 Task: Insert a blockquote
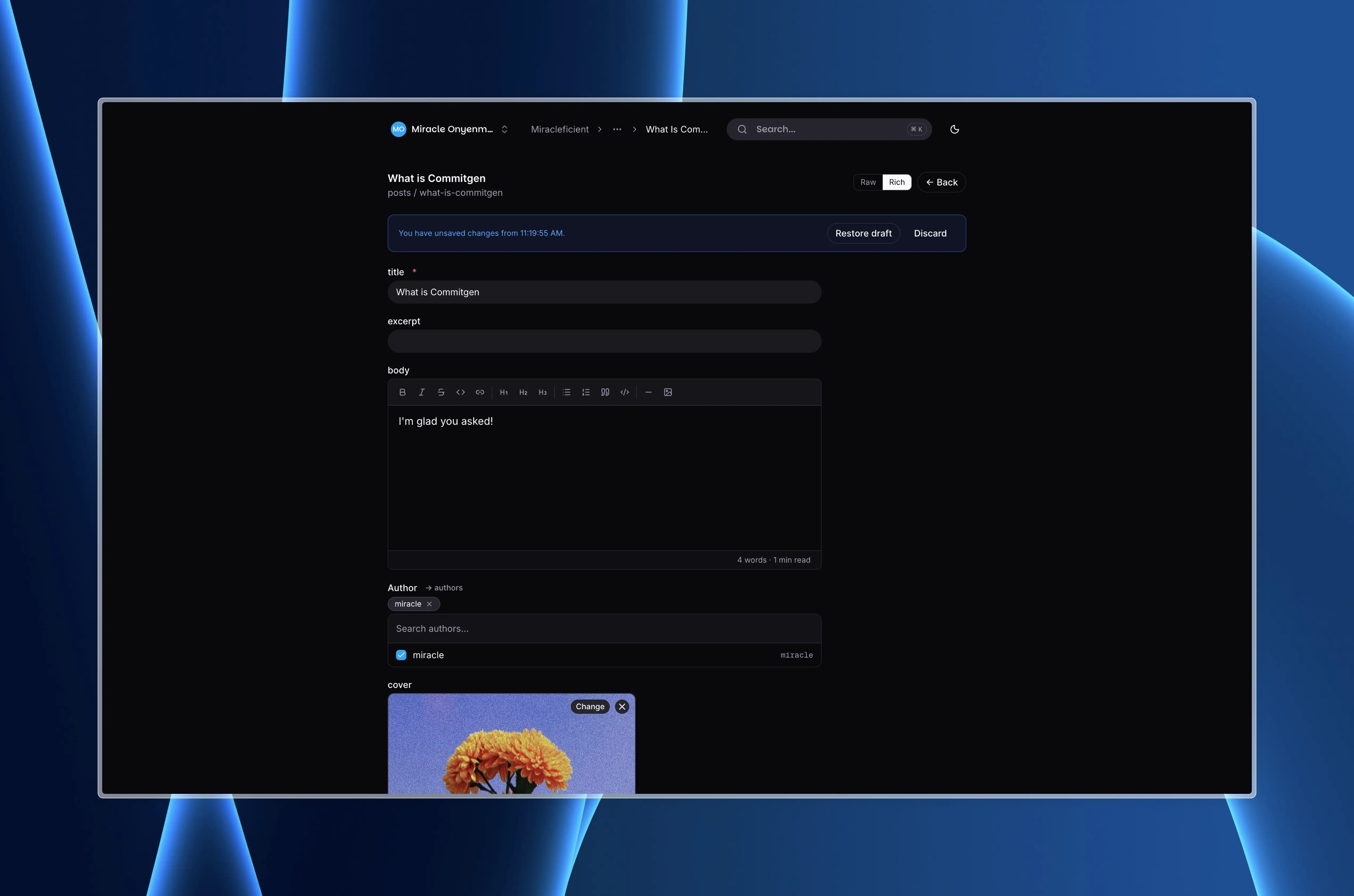coord(605,392)
